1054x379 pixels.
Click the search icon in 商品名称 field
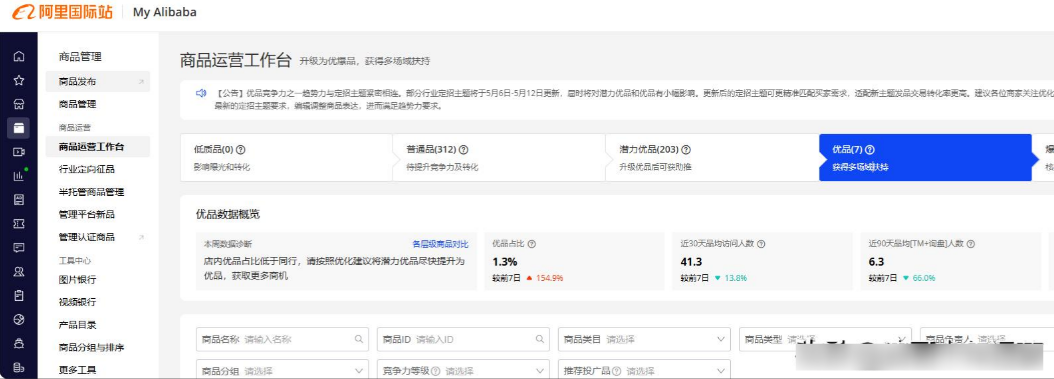[359, 339]
